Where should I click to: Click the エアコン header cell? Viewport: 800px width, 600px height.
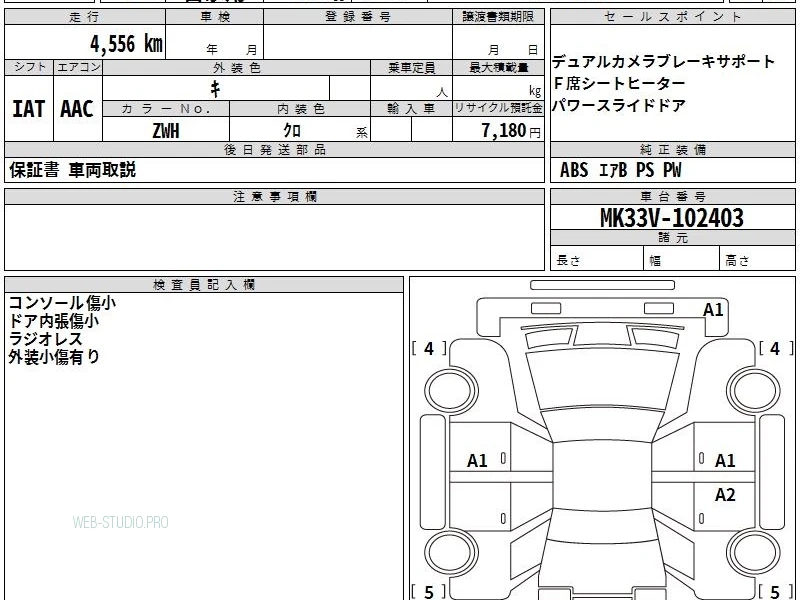(x=78, y=67)
